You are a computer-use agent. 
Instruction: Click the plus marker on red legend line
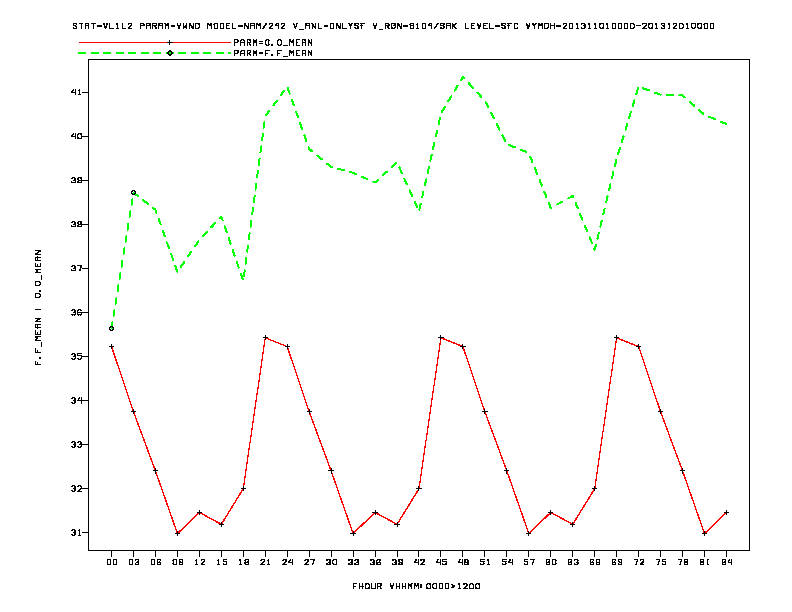170,42
